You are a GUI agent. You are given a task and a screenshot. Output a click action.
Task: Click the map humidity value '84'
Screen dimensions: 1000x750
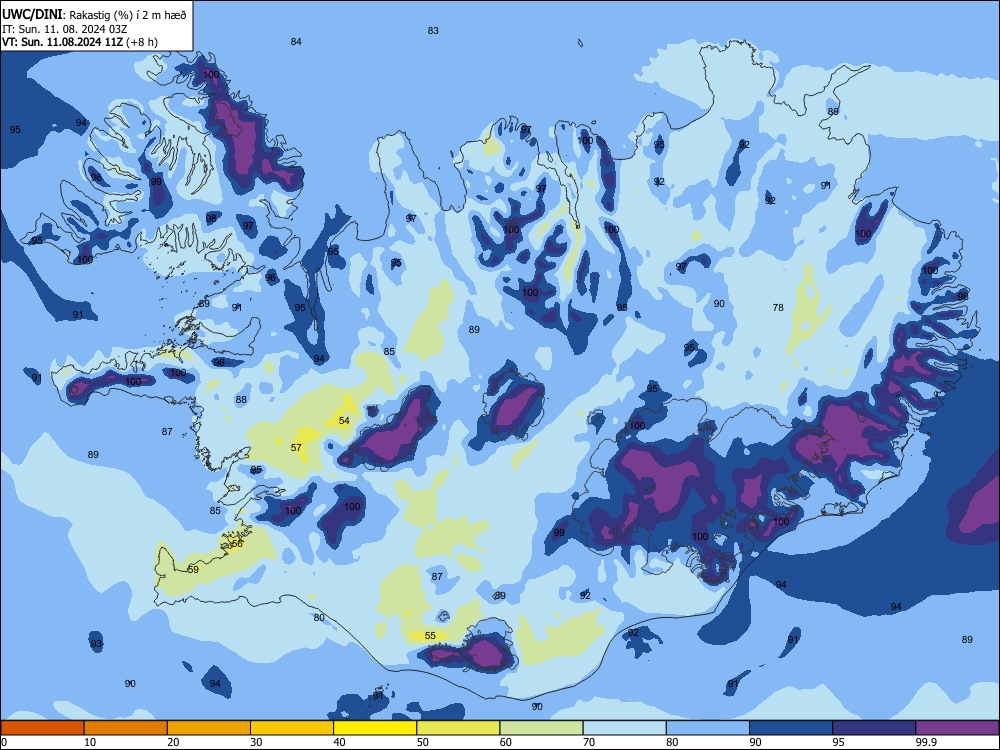[296, 41]
